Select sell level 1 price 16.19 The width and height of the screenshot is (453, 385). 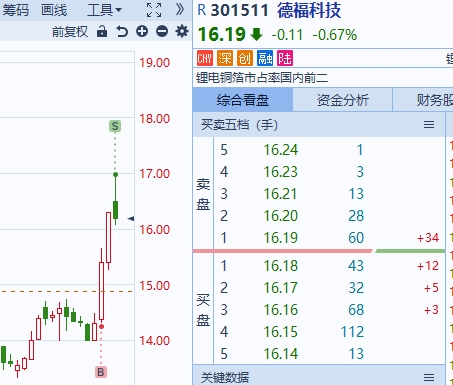click(x=281, y=238)
